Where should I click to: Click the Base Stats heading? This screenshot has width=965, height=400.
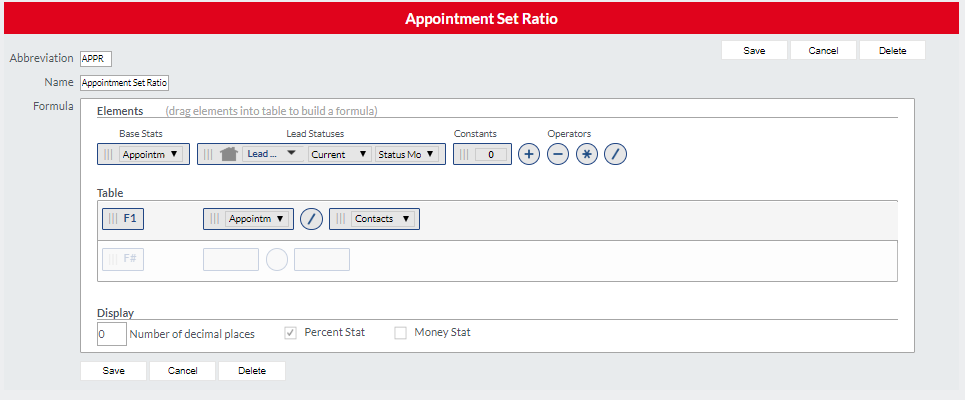click(141, 134)
